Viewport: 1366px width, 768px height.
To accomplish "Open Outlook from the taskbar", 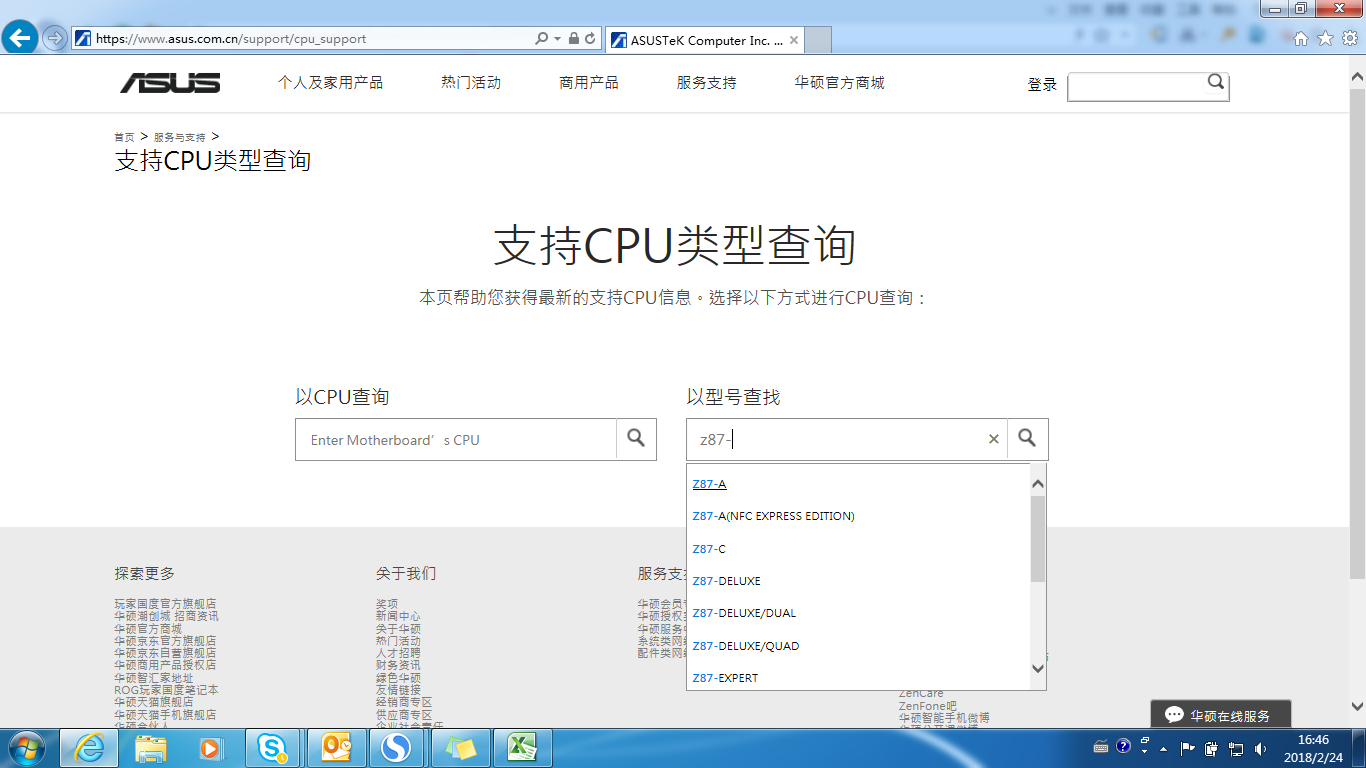I will [335, 748].
